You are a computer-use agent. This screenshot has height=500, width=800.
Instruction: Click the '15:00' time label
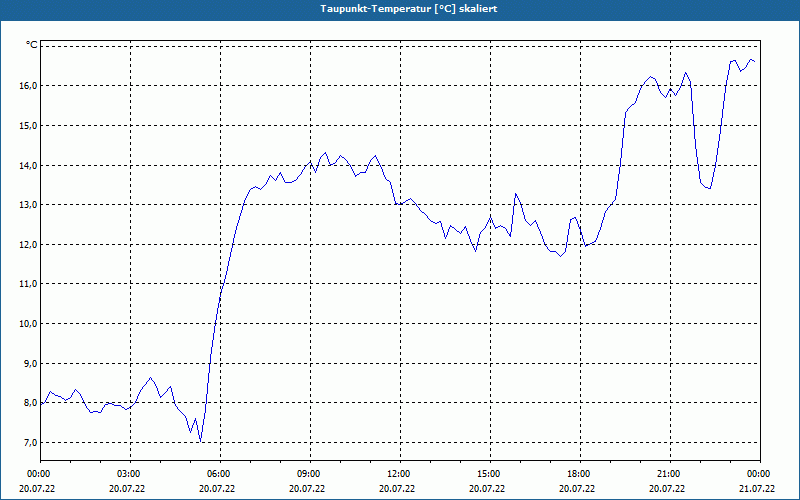pyautogui.click(x=489, y=474)
